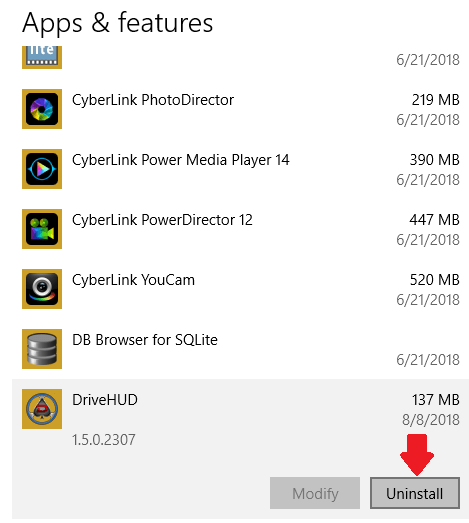This screenshot has height=523, width=469.
Task: Click the Apps & features heading
Action: (117, 23)
